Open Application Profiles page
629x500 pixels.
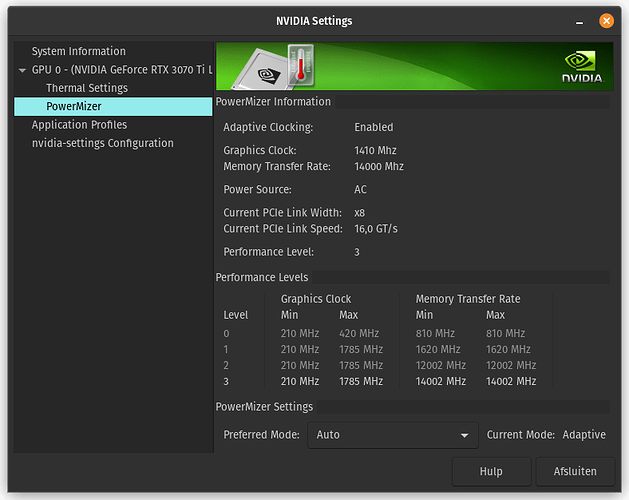pos(79,125)
